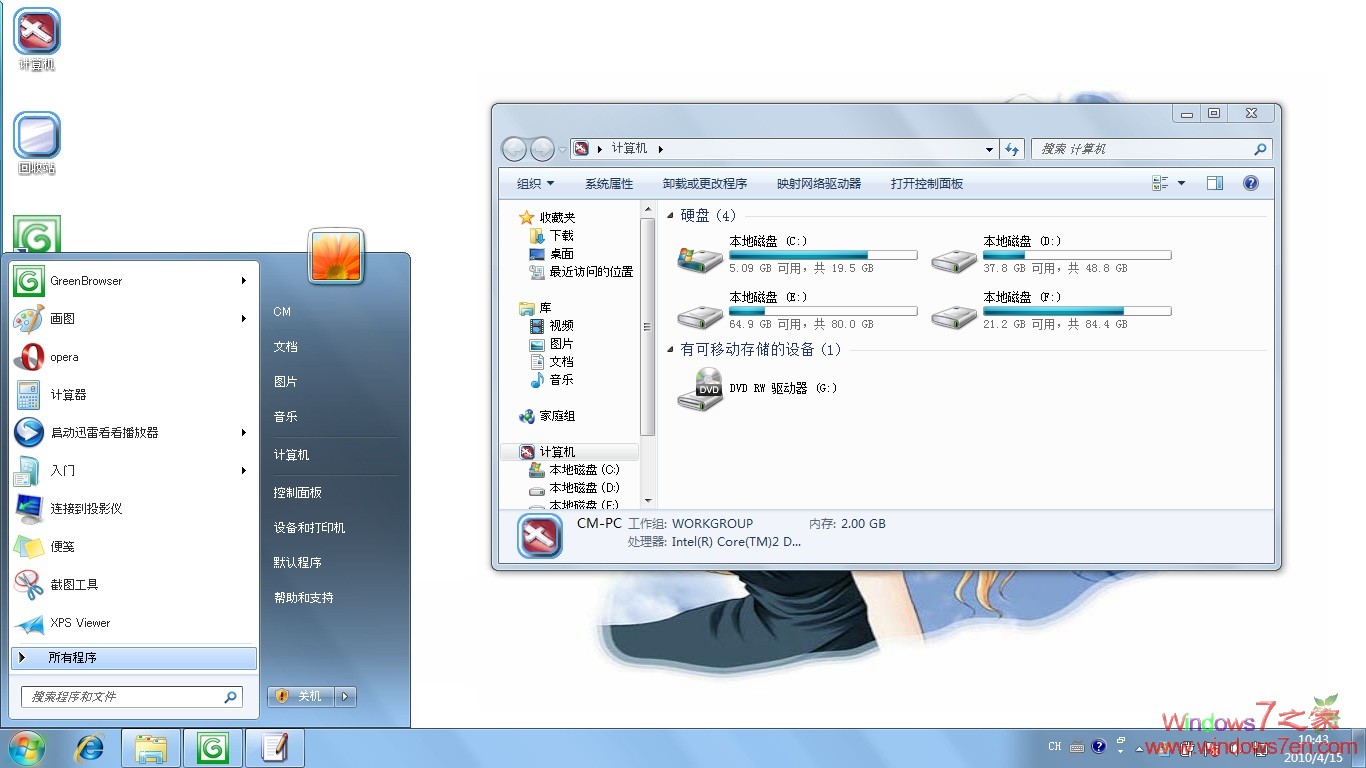Open Sticky Notes (便笺)
This screenshot has height=768, width=1366.
[134, 547]
